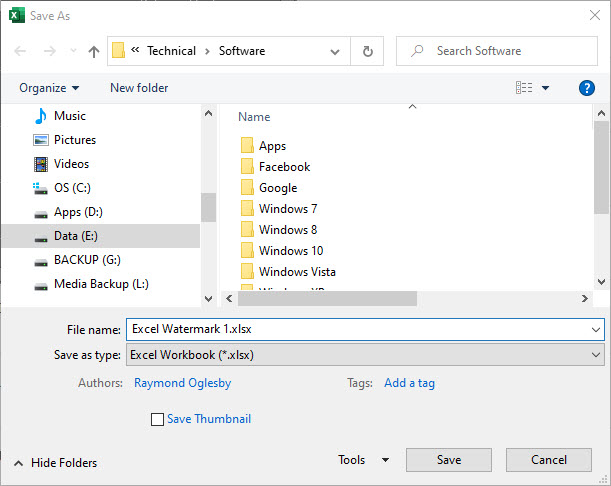Create a New folder
611x486 pixels.
point(139,88)
